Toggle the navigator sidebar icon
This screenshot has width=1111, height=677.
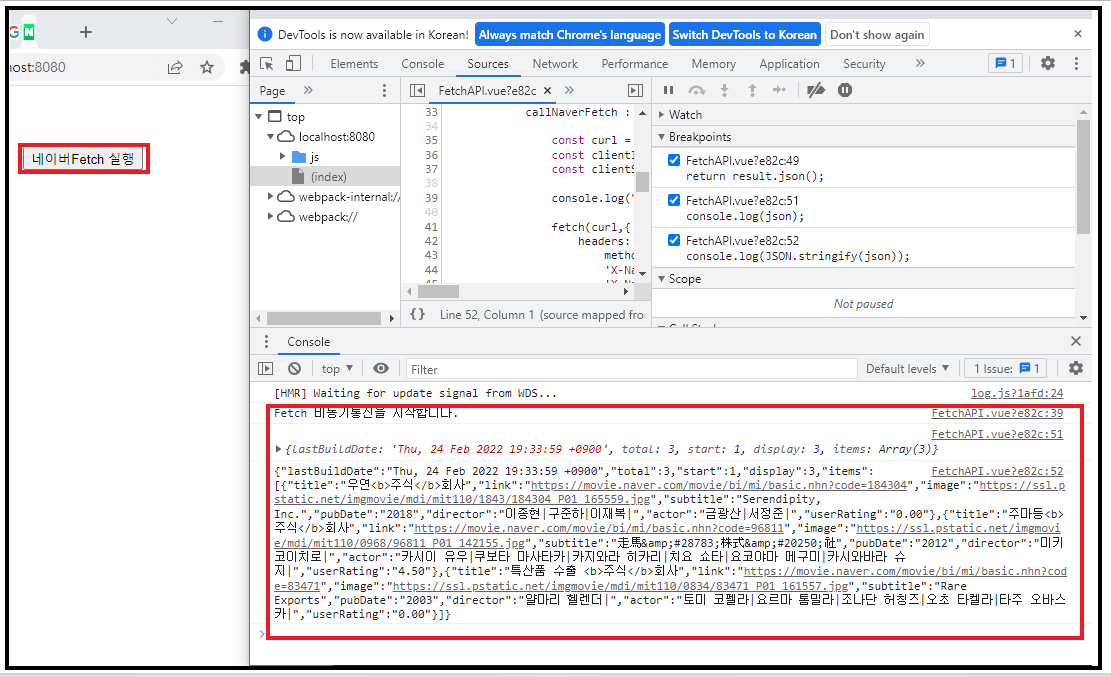pyautogui.click(x=417, y=91)
